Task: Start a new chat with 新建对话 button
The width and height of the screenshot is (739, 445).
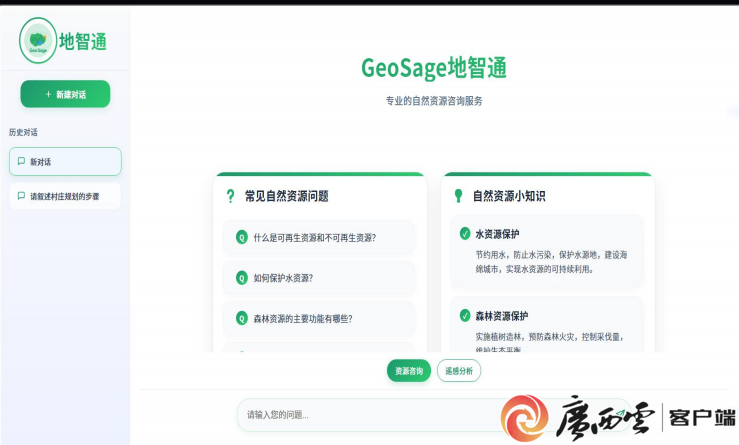Action: pos(65,94)
